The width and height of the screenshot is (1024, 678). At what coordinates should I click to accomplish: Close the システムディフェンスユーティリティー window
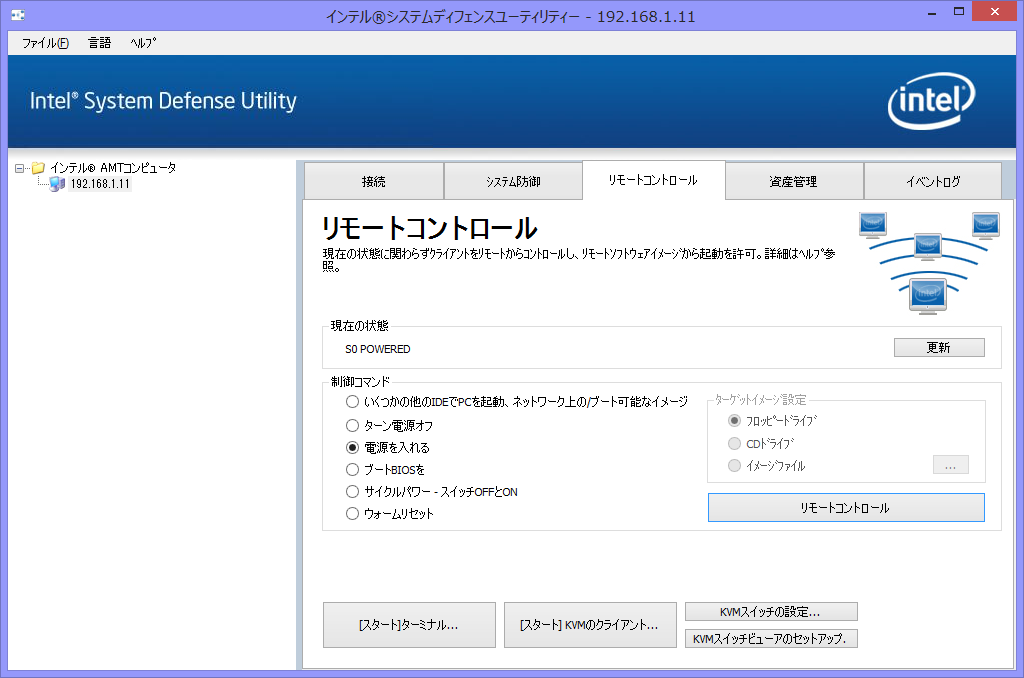pyautogui.click(x=995, y=11)
